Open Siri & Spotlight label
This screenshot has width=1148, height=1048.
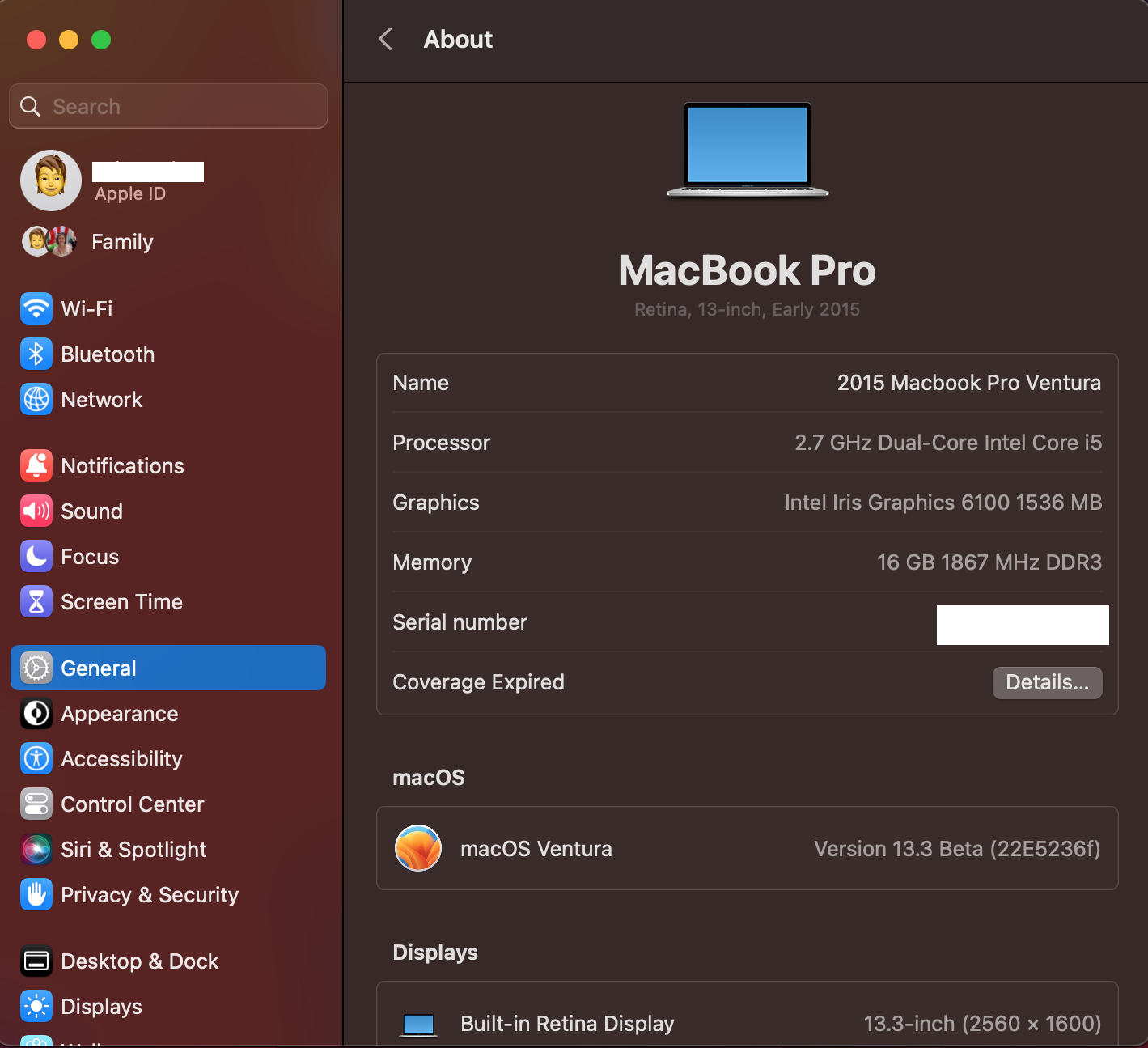click(x=134, y=849)
